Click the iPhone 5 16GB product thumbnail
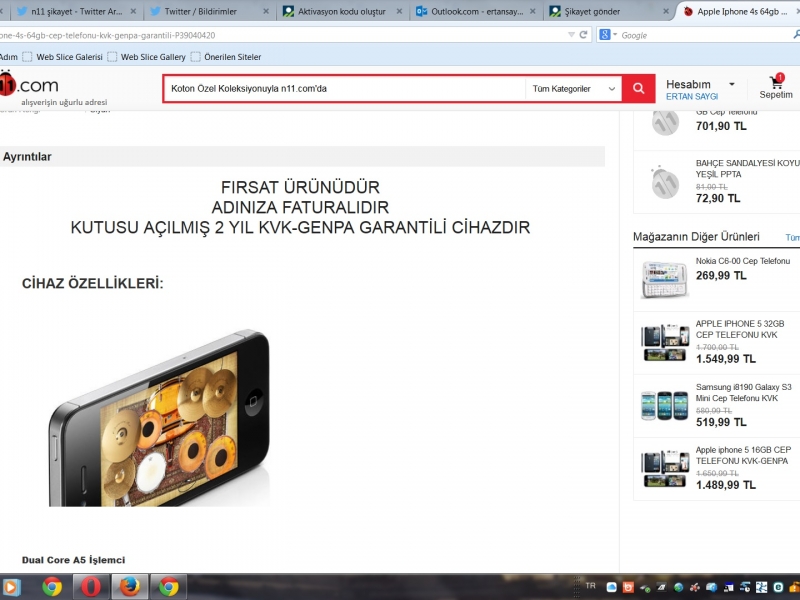This screenshot has height=600, width=800. (665, 468)
